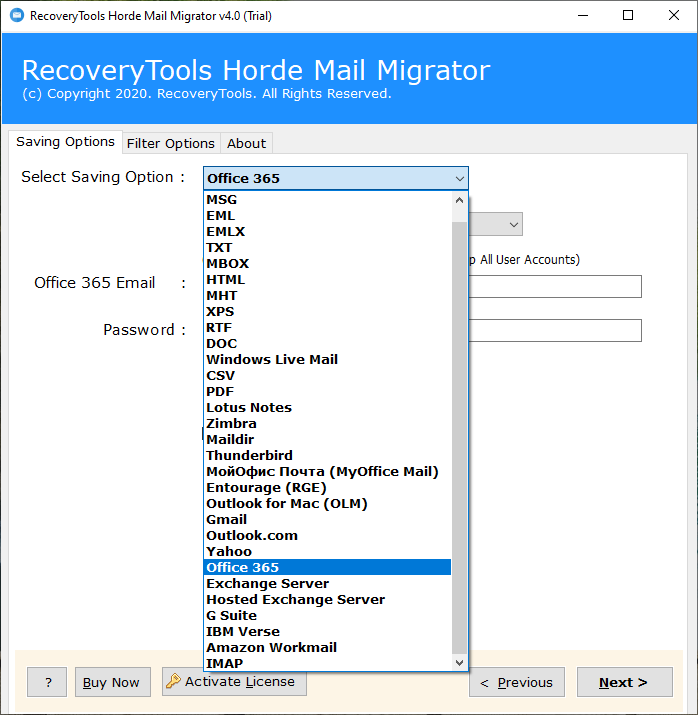Switch to the Saving Options tab
Screen dimensions: 698x715
pyautogui.click(x=65, y=142)
